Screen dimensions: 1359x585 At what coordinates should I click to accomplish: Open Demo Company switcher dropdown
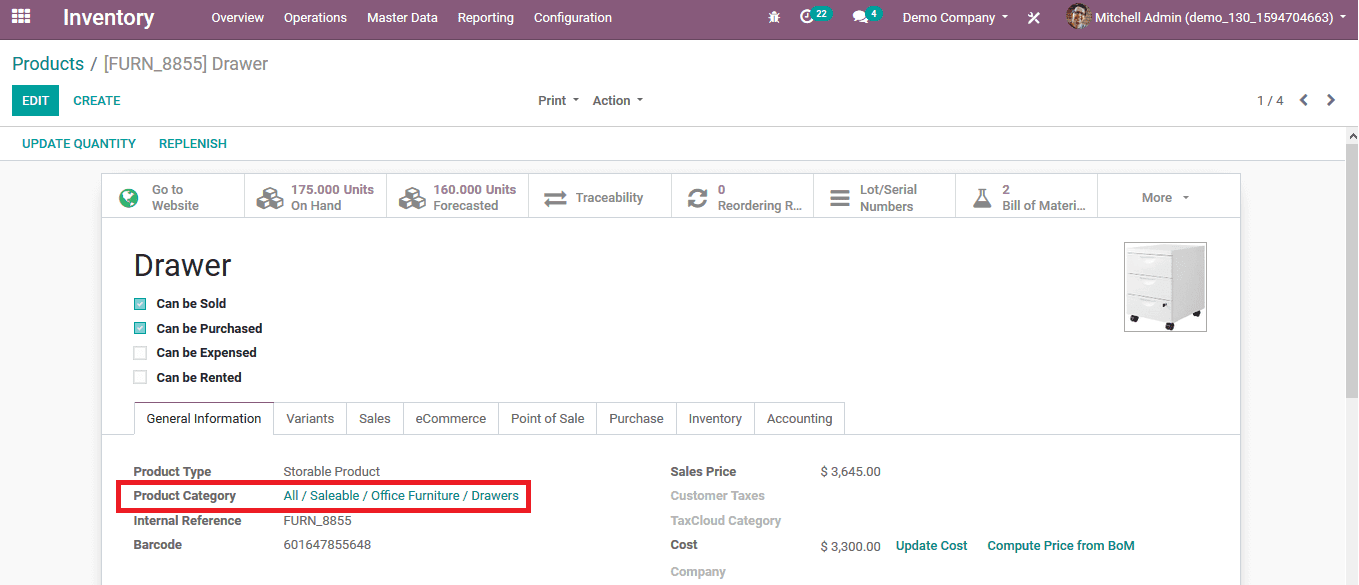[955, 18]
